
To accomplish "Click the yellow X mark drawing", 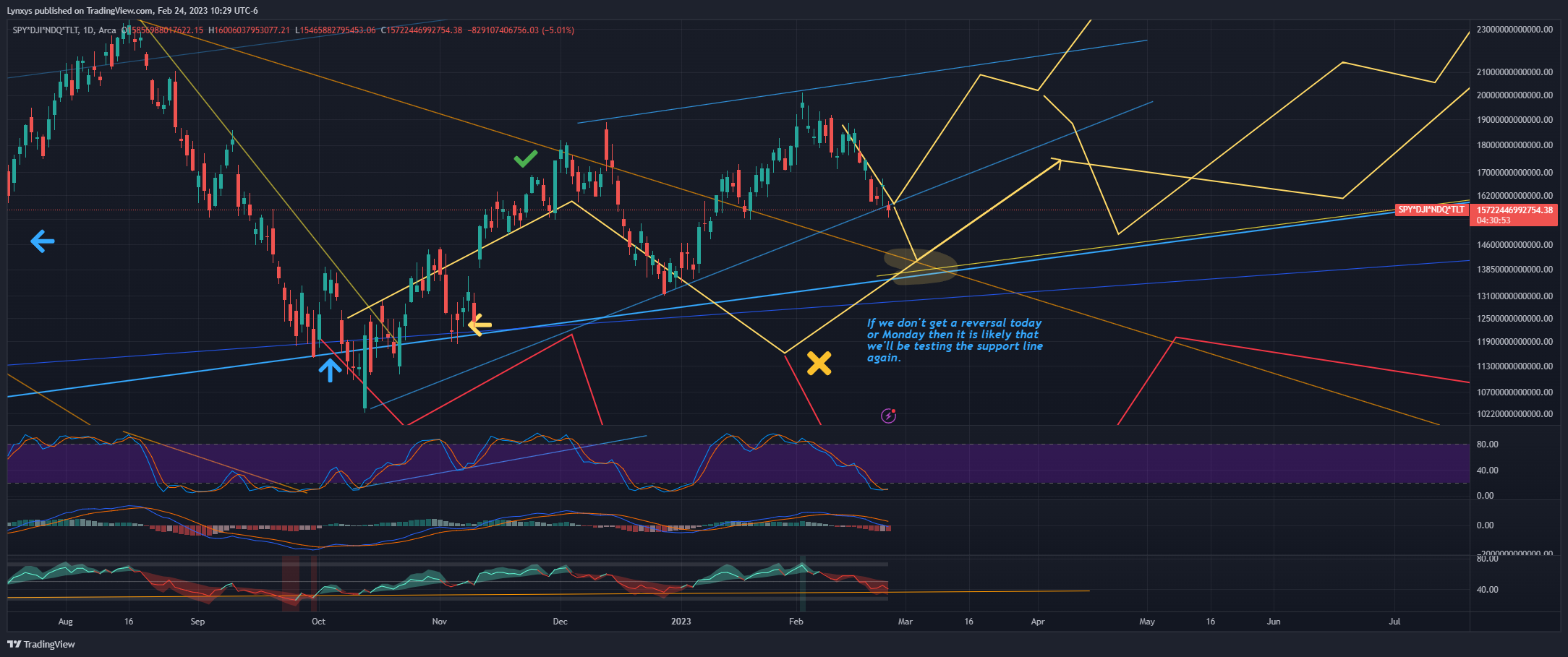I will (x=819, y=363).
